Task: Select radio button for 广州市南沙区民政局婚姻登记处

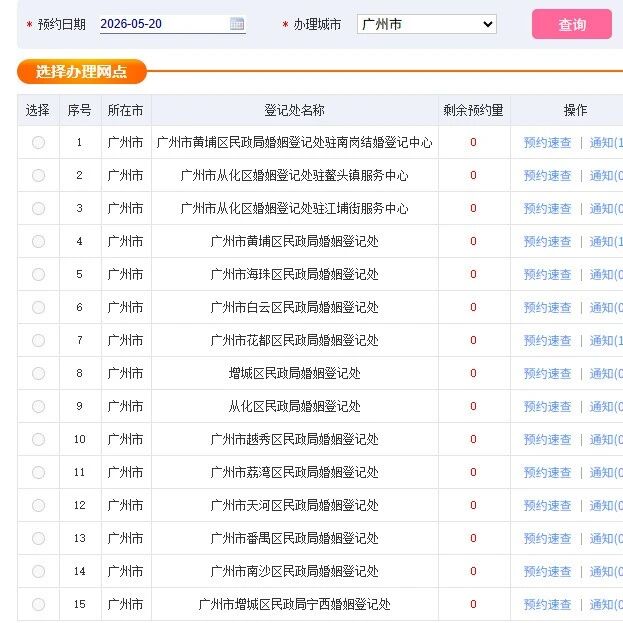Action: 39,571
